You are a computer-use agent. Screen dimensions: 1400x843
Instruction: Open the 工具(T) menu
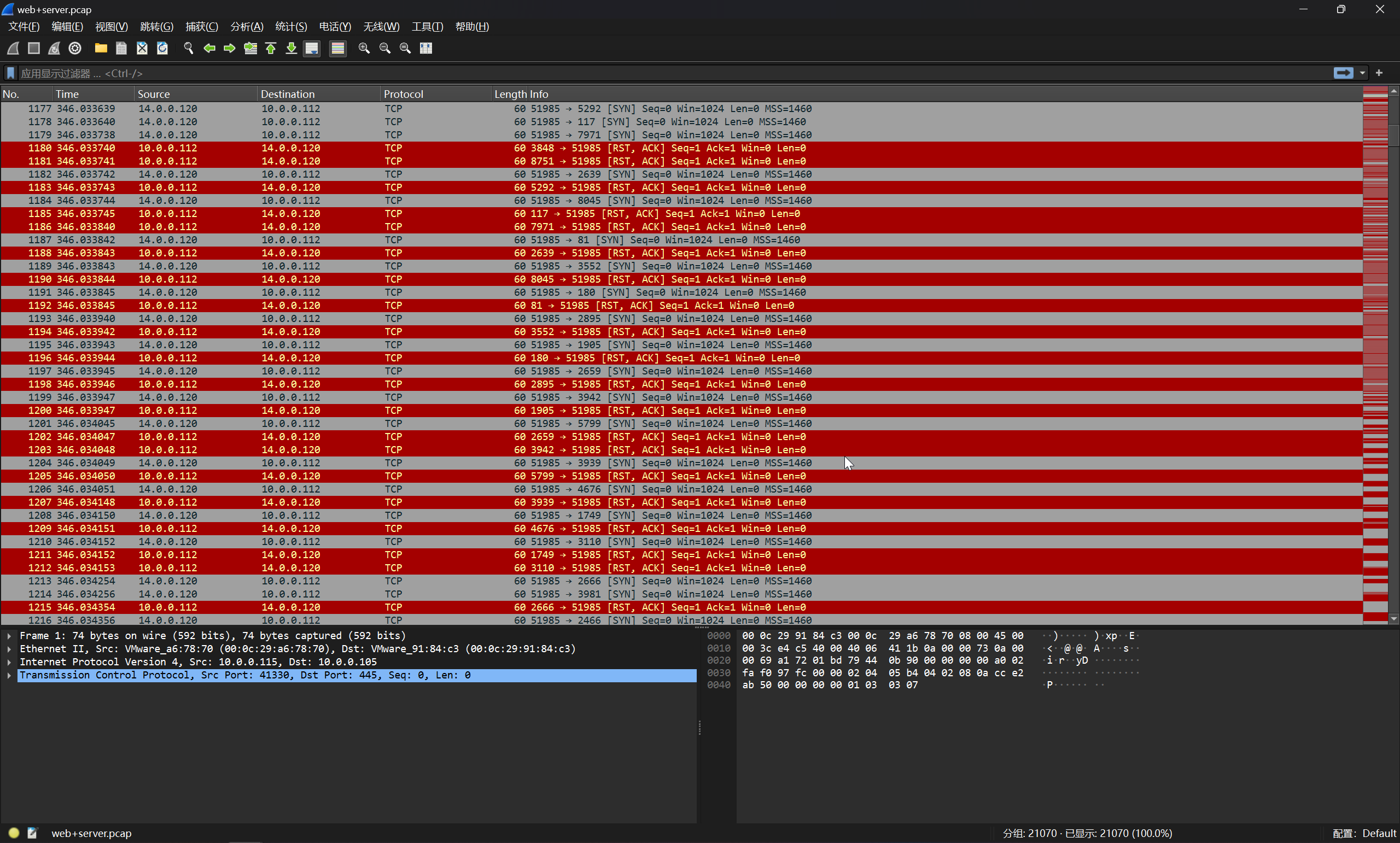[427, 27]
